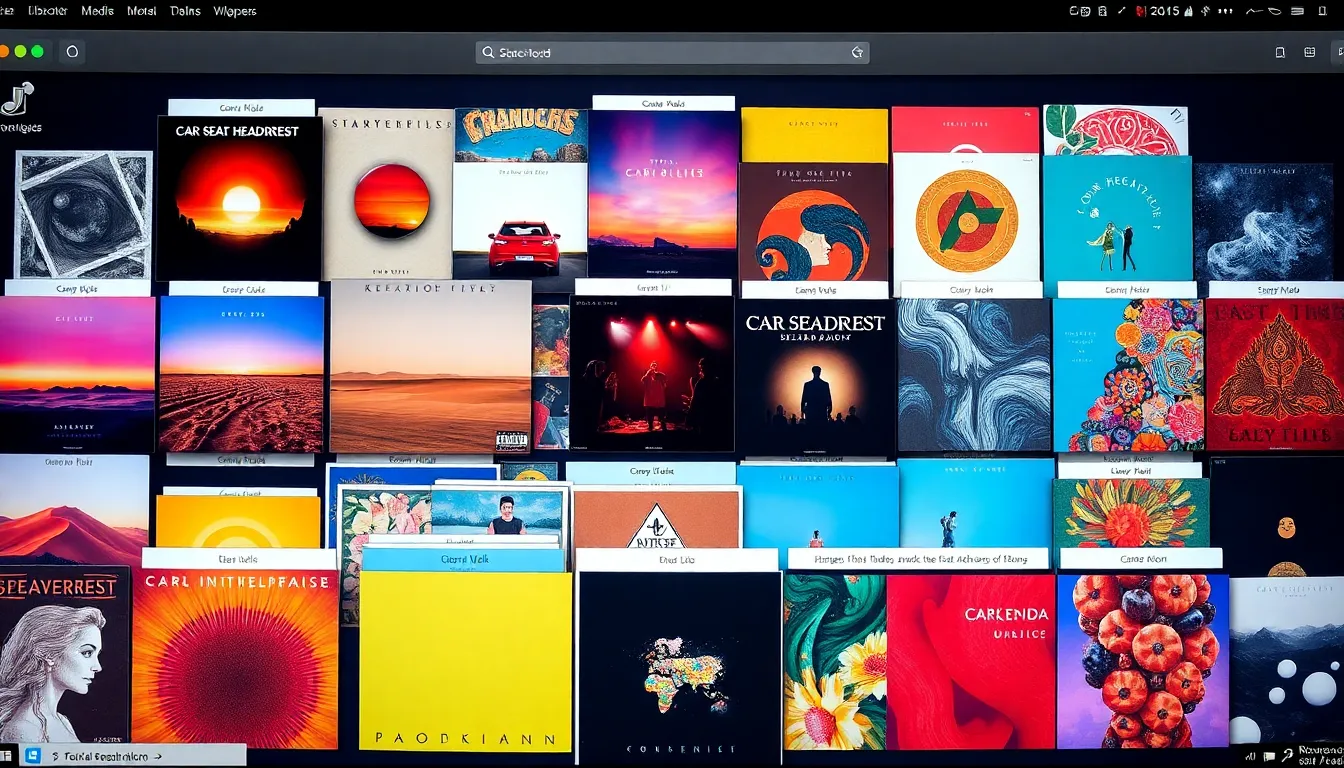
Task: Select the green album with the orange flower
Action: pyautogui.click(x=1131, y=513)
